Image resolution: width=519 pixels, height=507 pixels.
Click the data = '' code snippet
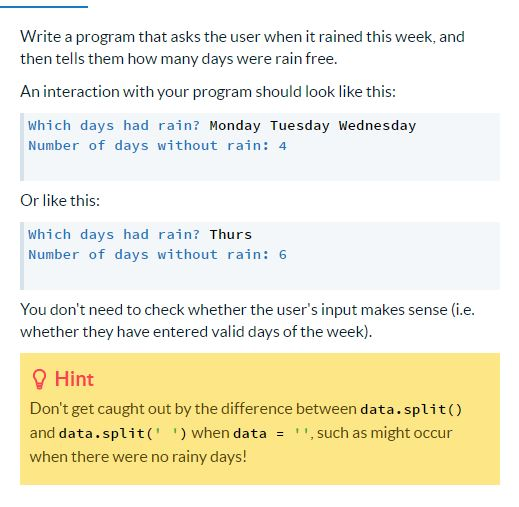tap(272, 433)
